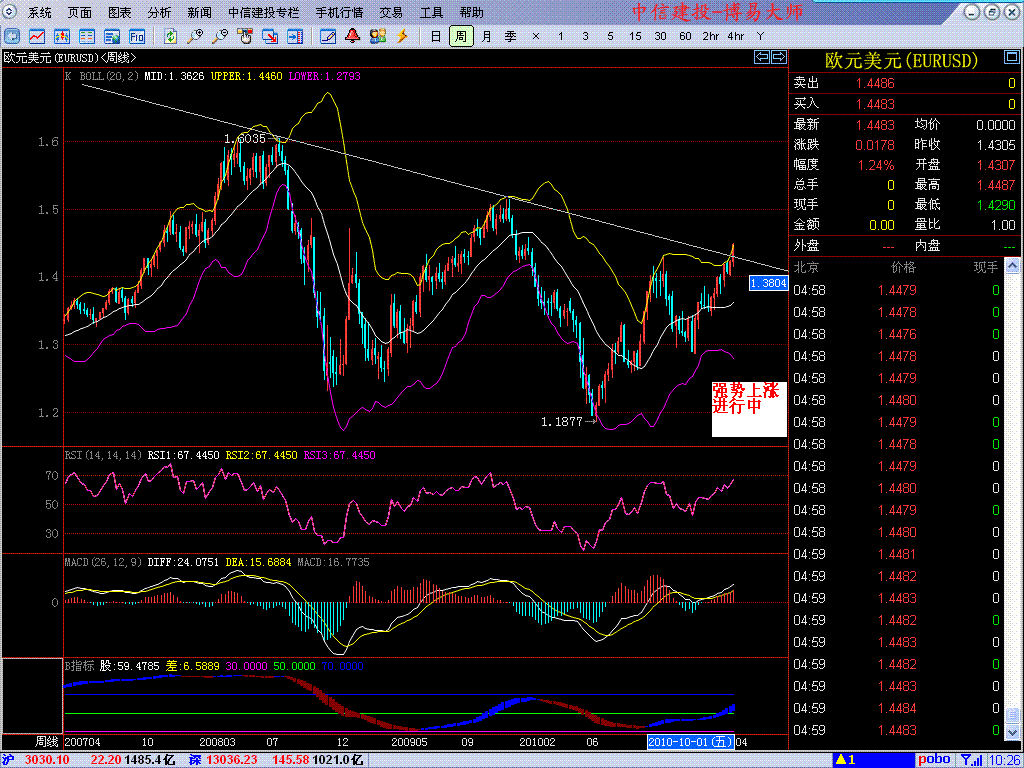Viewport: 1024px width, 768px height.
Task: Open the quote list table icon
Action: (x=87, y=36)
